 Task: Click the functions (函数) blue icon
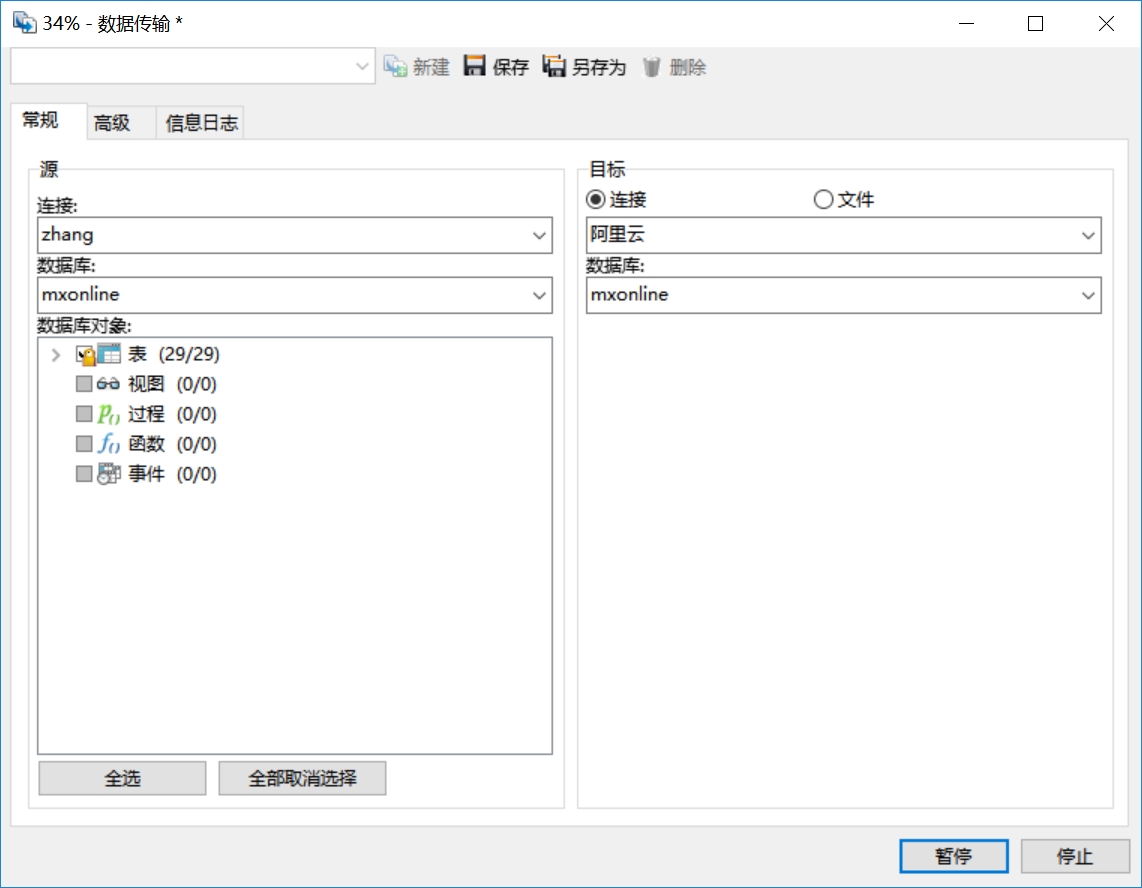coord(109,444)
